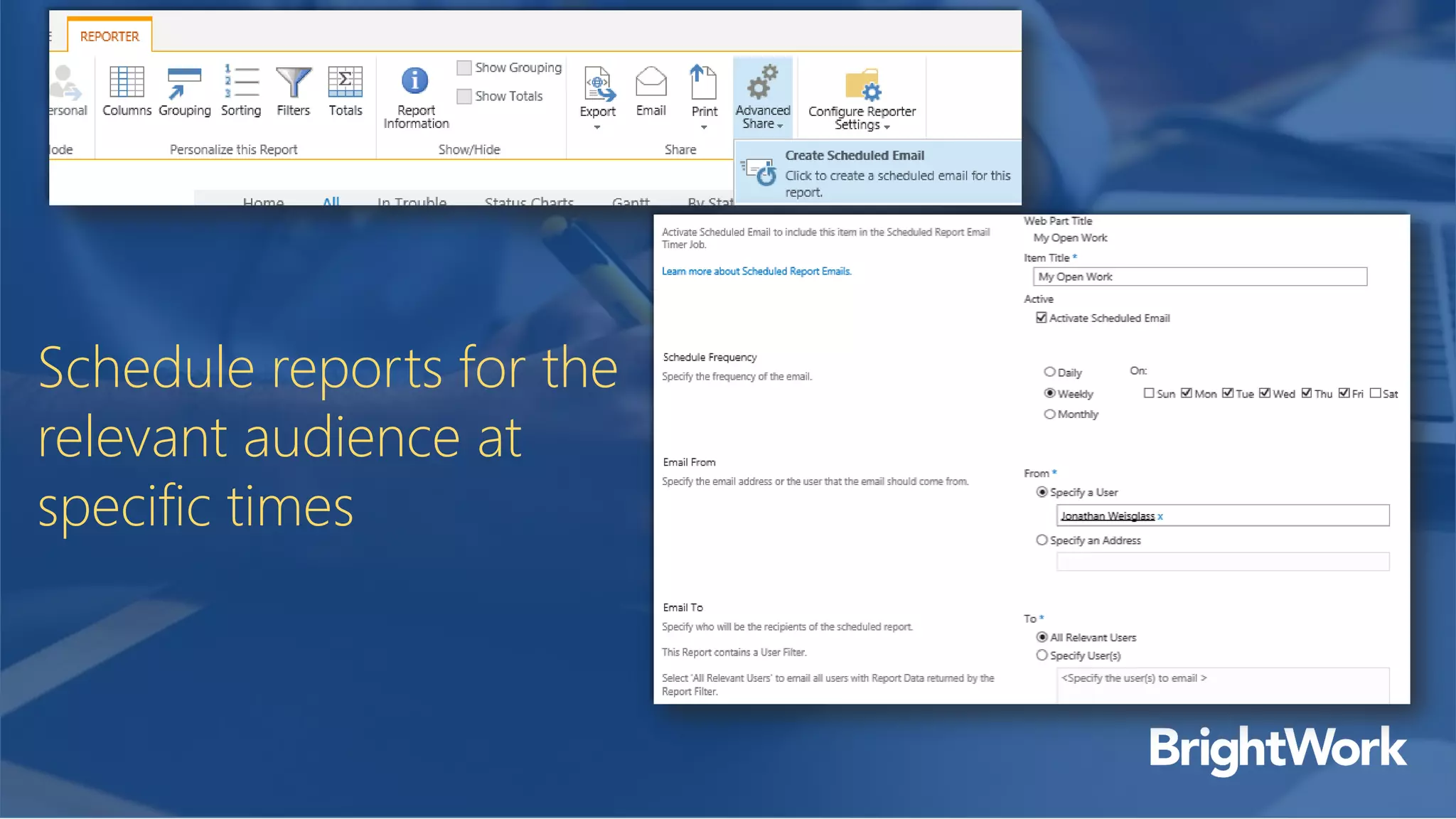This screenshot has height=819, width=1456.
Task: Select All Relevant Users option
Action: 1042,637
